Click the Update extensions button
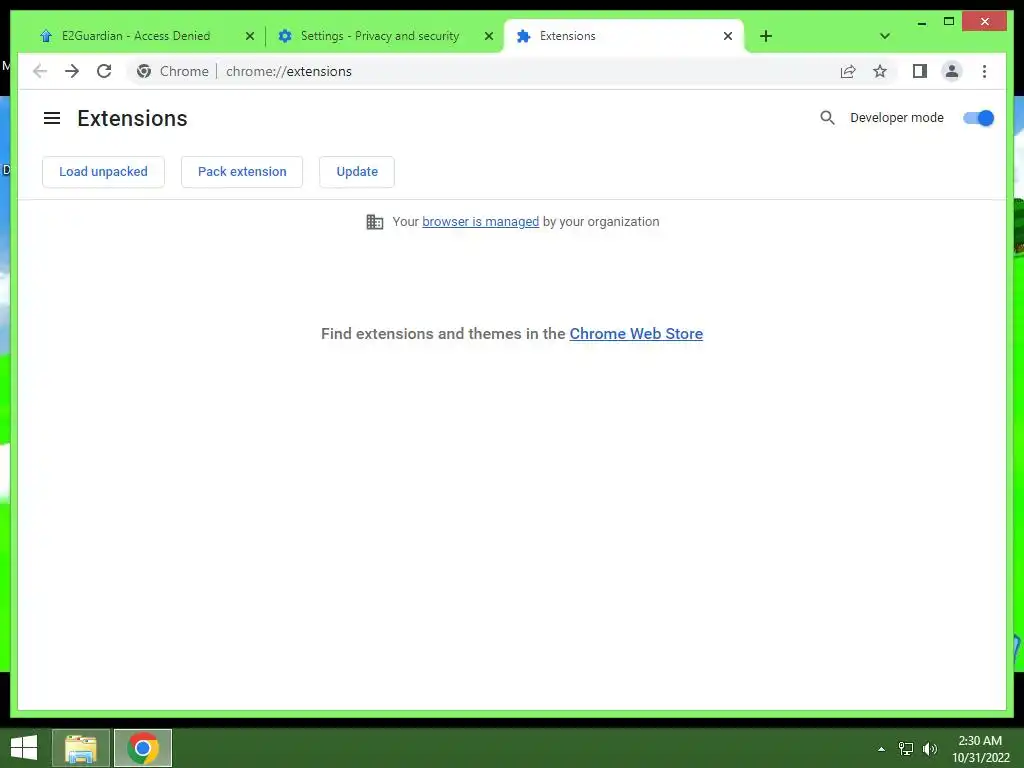The height and width of the screenshot is (768, 1024). coord(357,172)
